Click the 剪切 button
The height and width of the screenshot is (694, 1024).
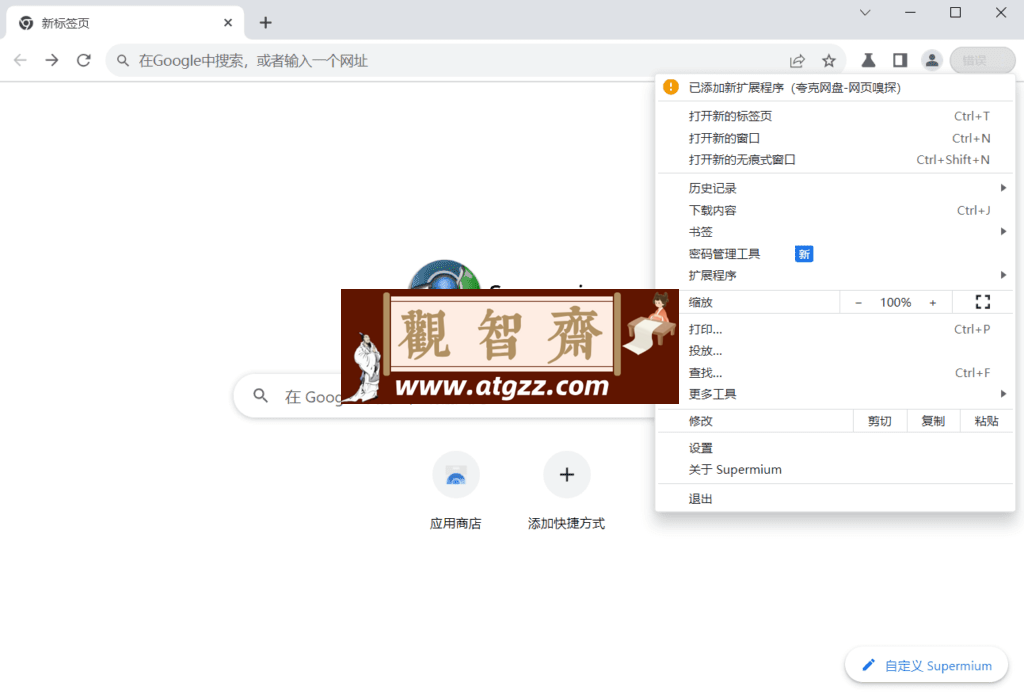tap(880, 421)
